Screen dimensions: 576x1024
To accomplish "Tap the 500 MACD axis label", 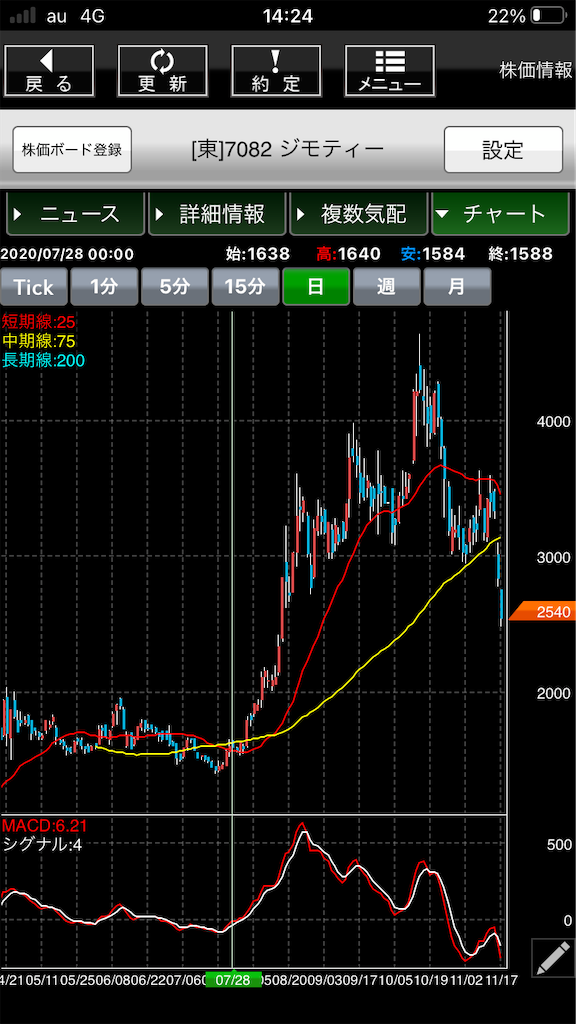I will coord(559,844).
